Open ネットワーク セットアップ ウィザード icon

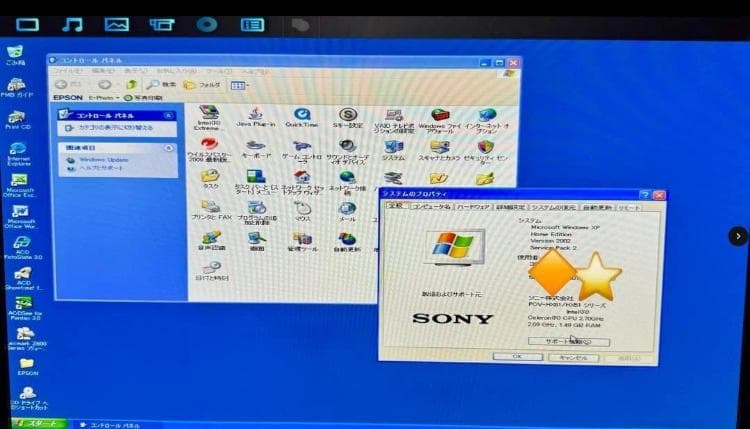[302, 182]
